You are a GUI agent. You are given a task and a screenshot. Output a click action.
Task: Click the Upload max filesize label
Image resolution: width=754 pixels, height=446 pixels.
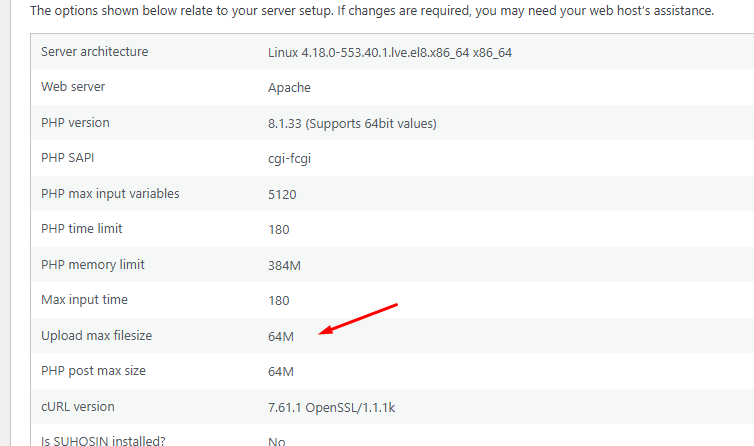tap(96, 335)
